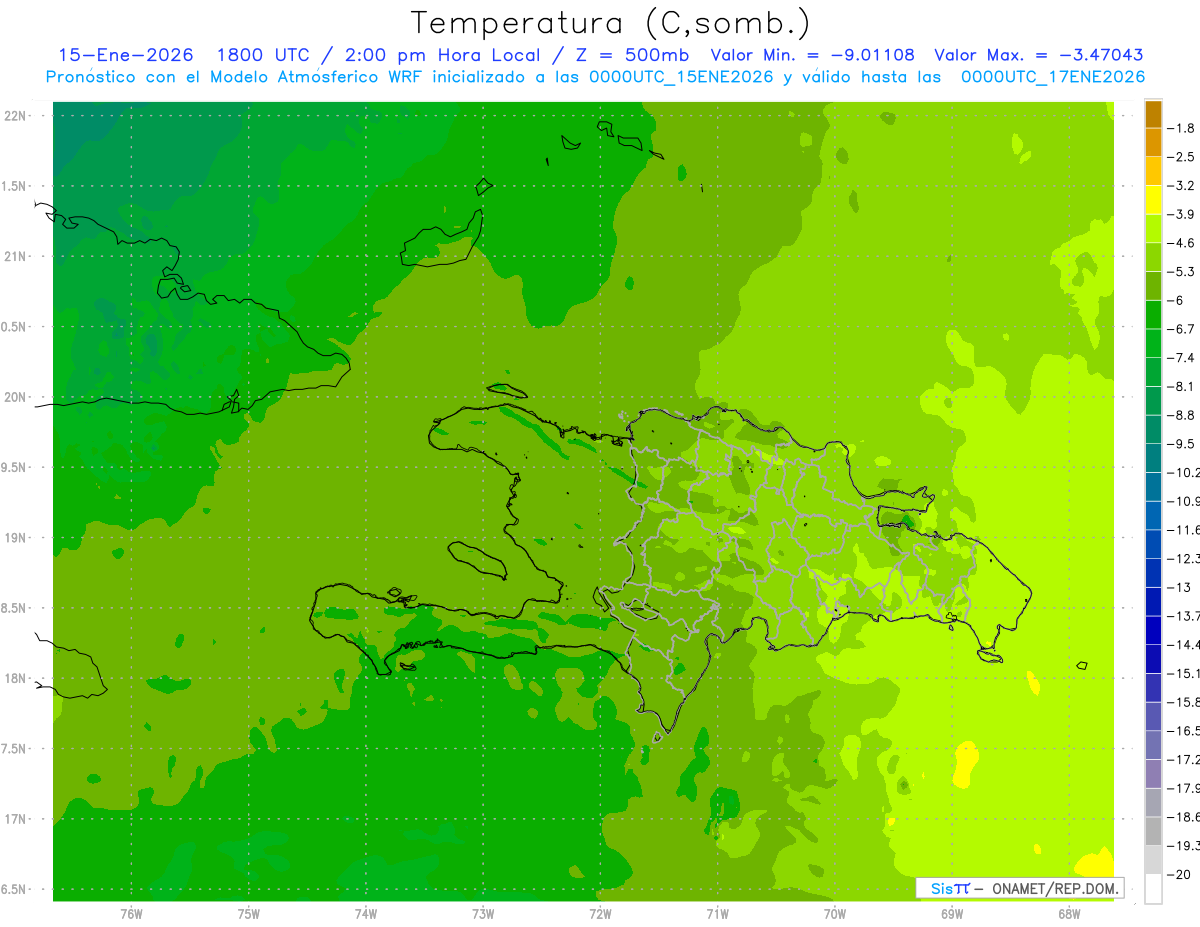Click the "SisTT - ONAMET/REP.DOM." credit box

coord(1020,888)
